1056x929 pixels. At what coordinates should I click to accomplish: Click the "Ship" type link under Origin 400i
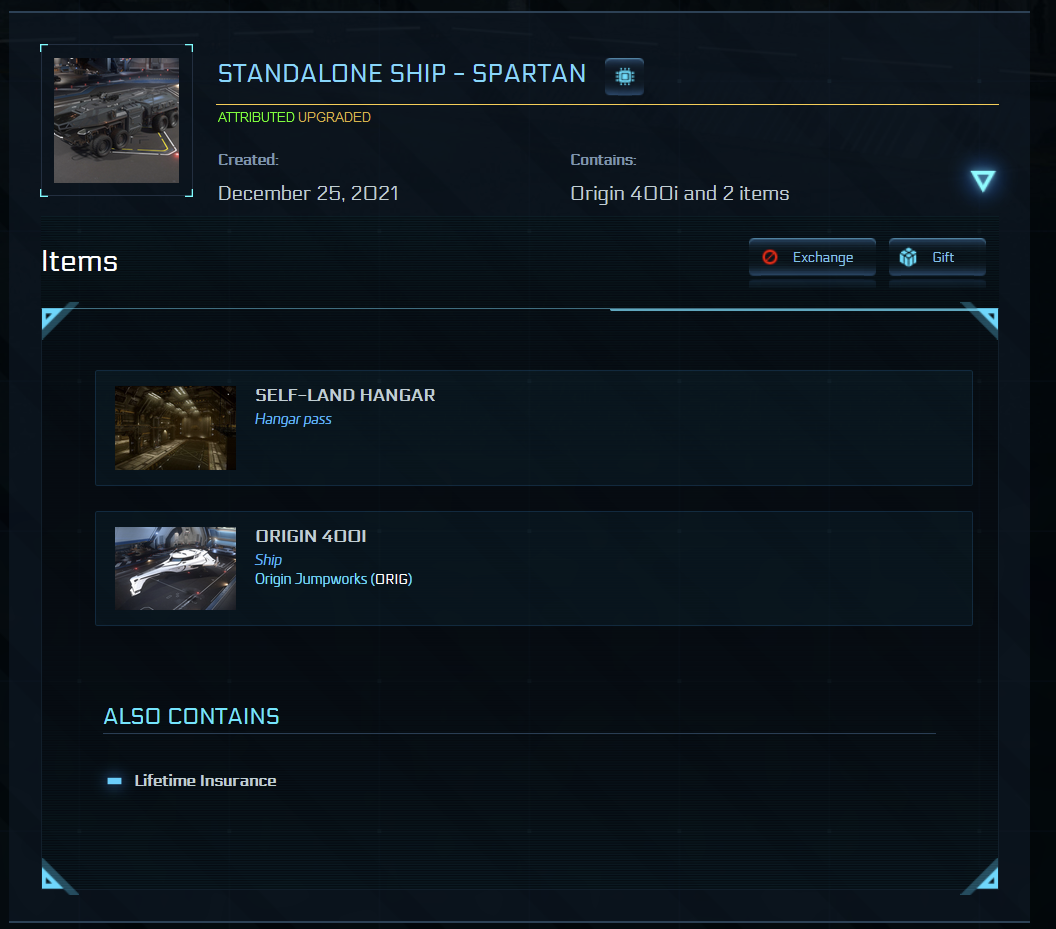[x=268, y=560]
